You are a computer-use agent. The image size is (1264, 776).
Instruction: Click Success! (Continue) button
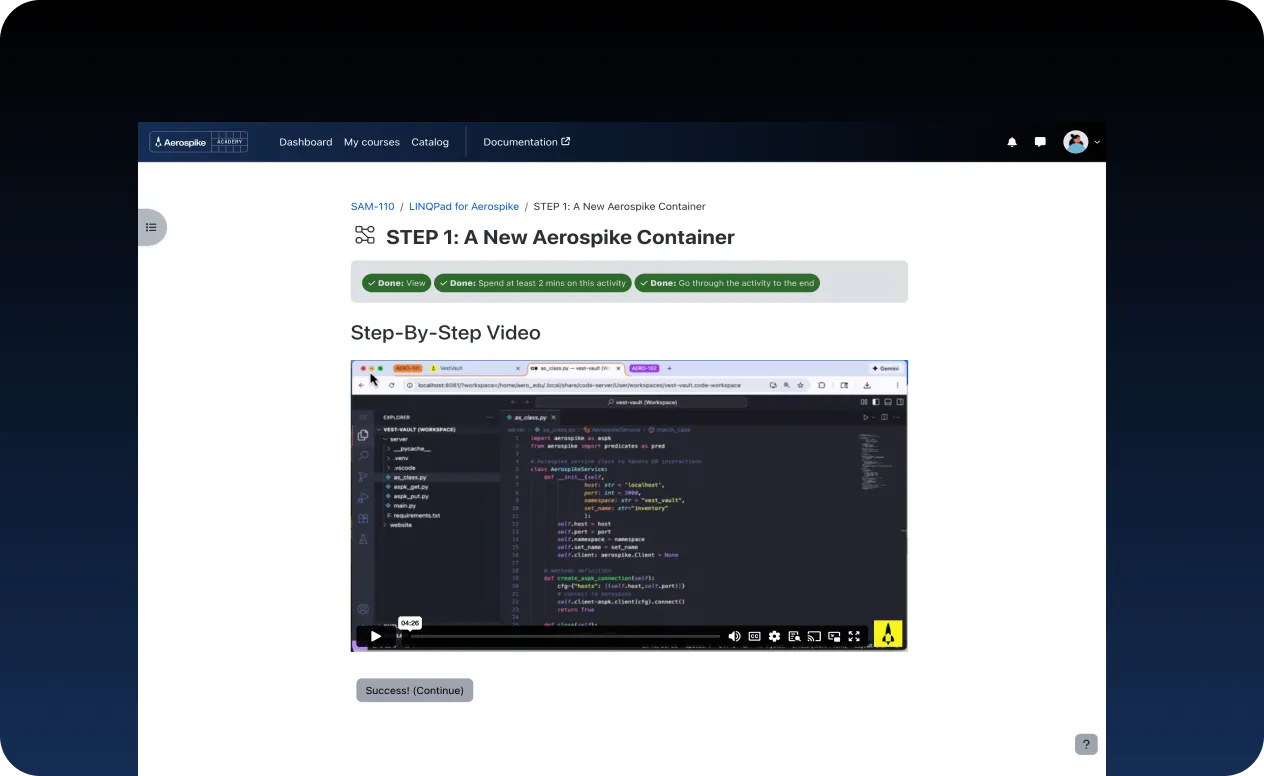414,690
